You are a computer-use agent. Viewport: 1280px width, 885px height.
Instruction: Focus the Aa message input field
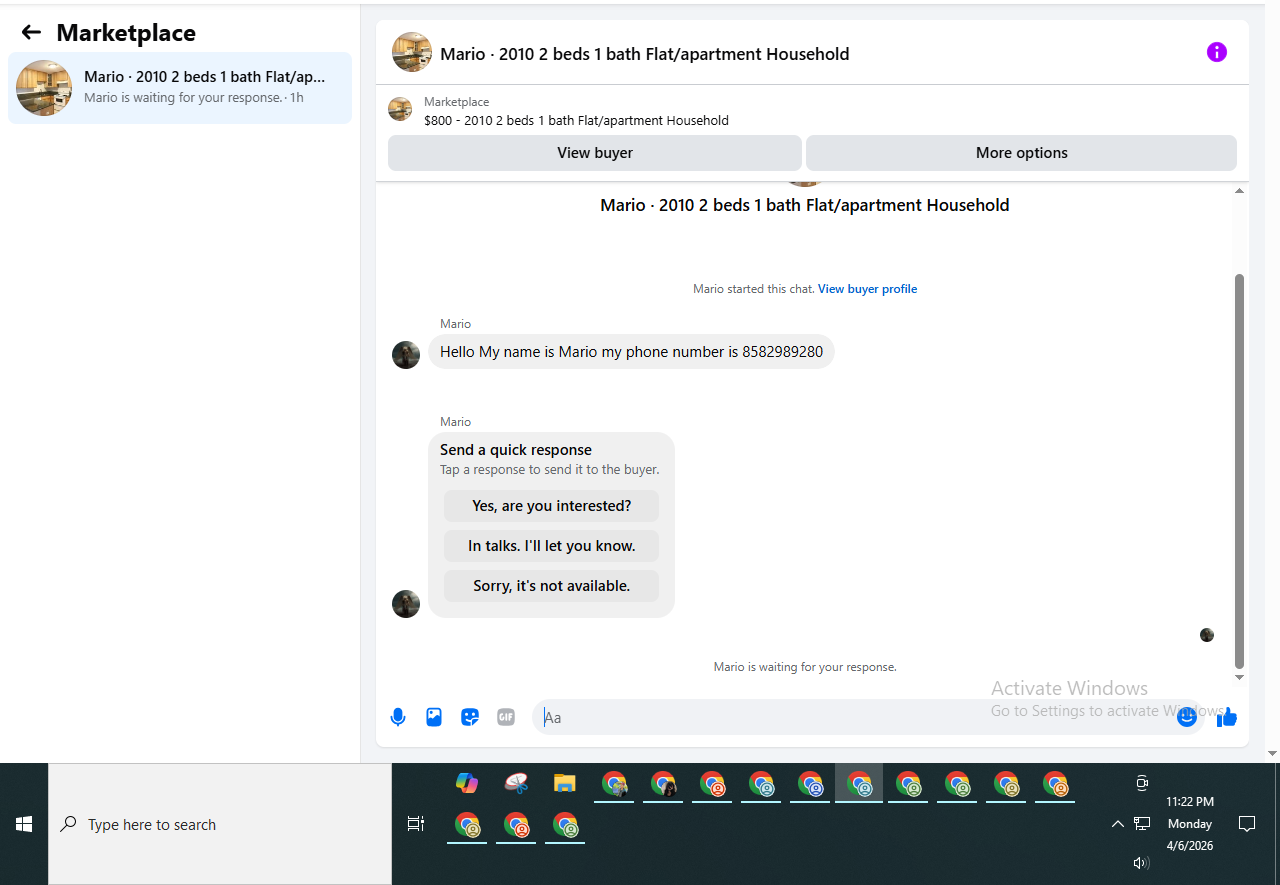(866, 717)
